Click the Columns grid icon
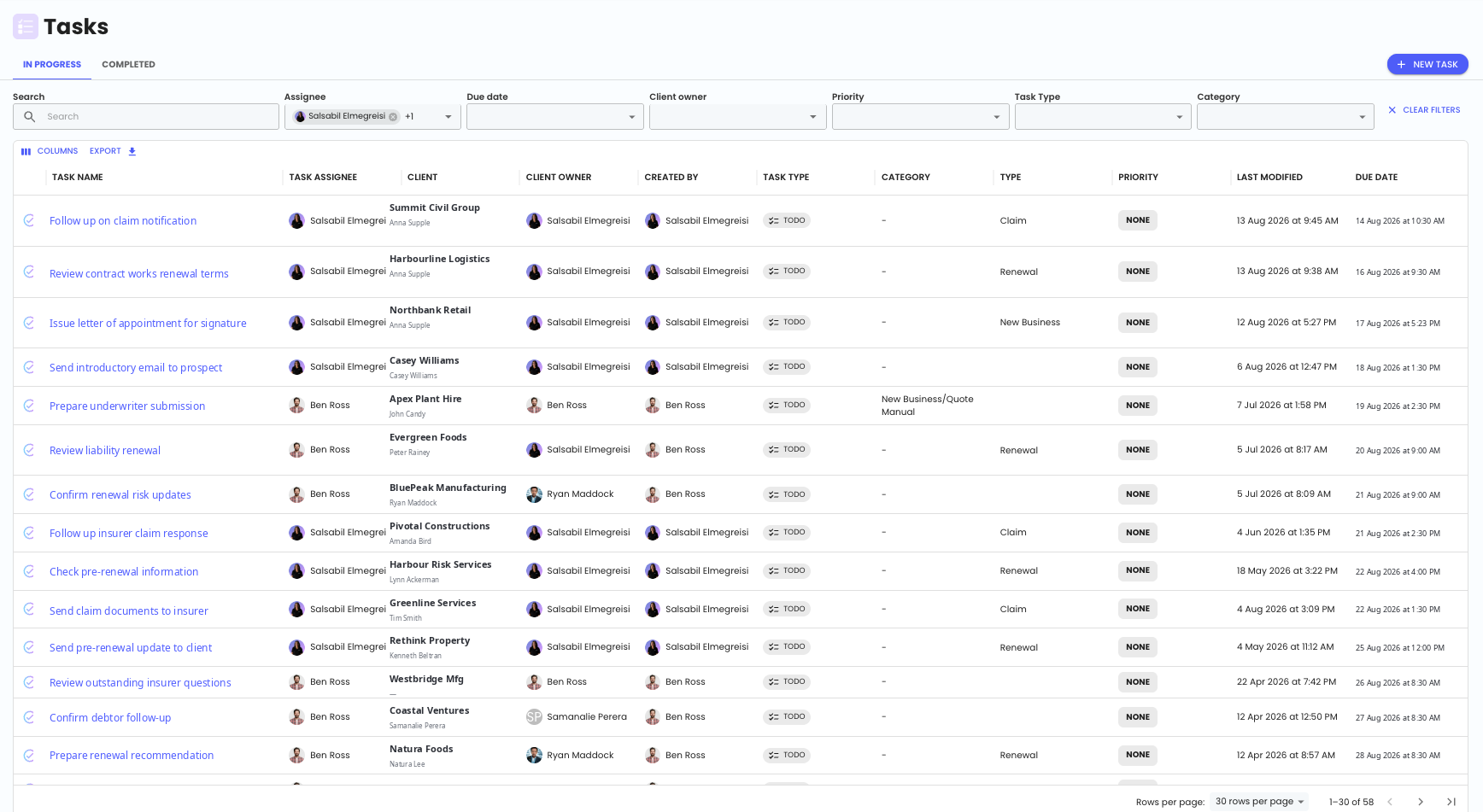Image resolution: width=1483 pixels, height=812 pixels. point(26,152)
